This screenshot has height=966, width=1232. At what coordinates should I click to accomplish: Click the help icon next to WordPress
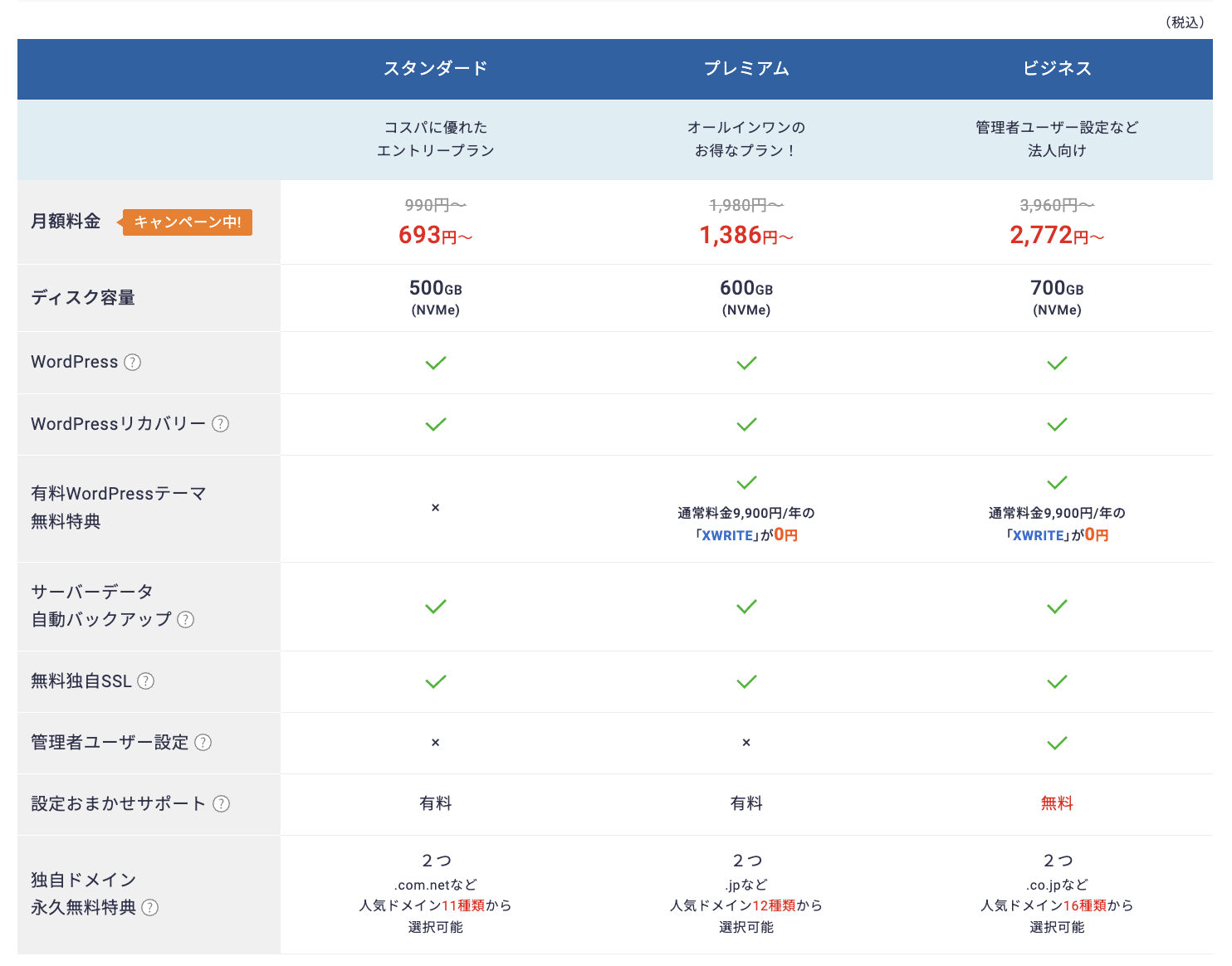pos(133,363)
